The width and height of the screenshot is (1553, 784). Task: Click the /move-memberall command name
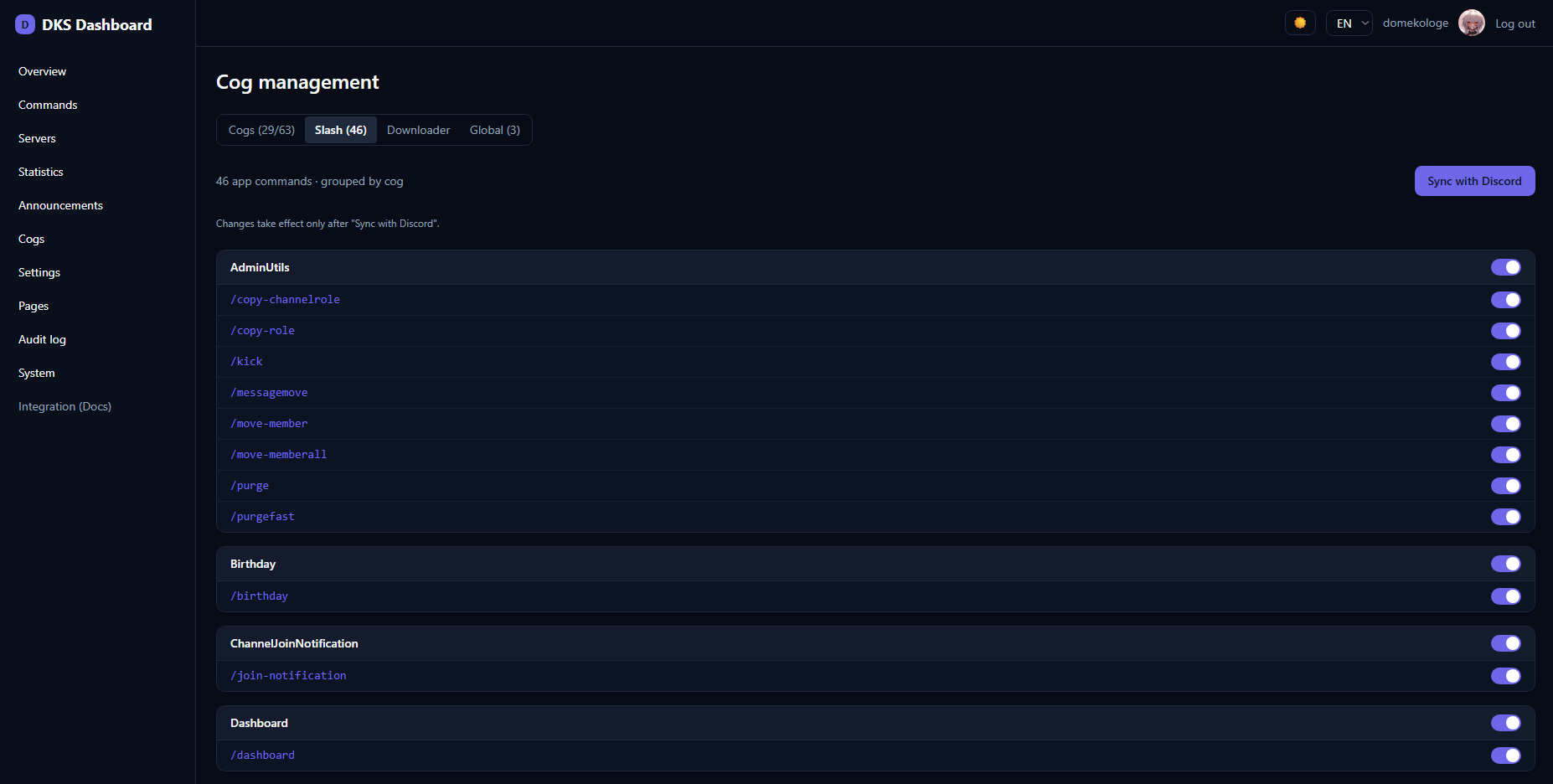click(x=278, y=455)
